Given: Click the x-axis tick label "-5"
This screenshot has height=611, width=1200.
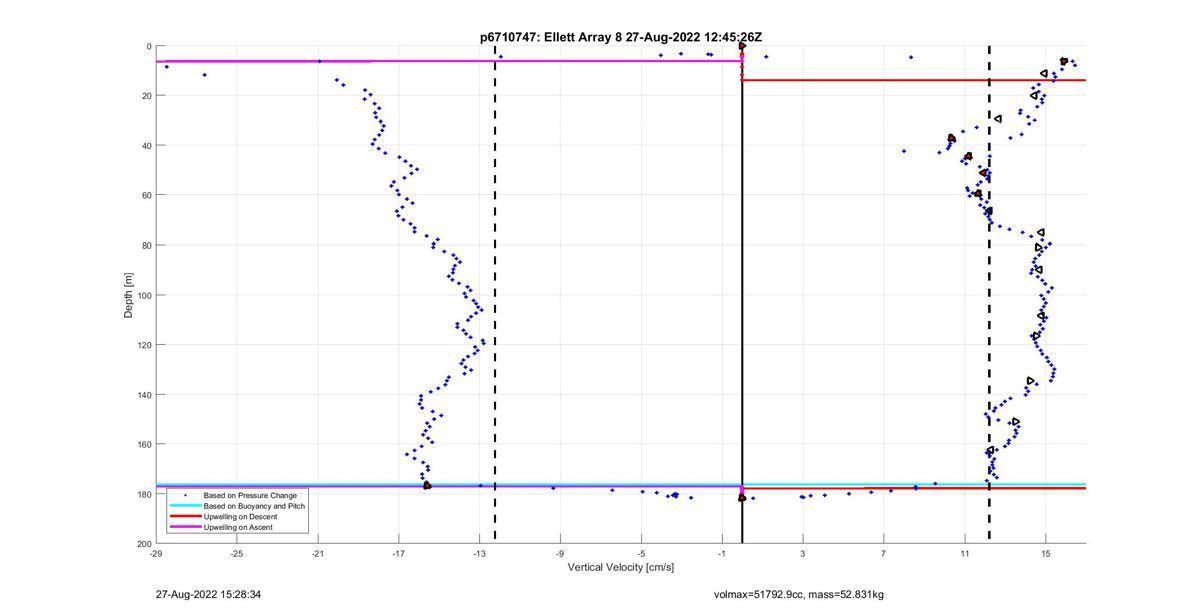Looking at the screenshot, I should (x=641, y=553).
